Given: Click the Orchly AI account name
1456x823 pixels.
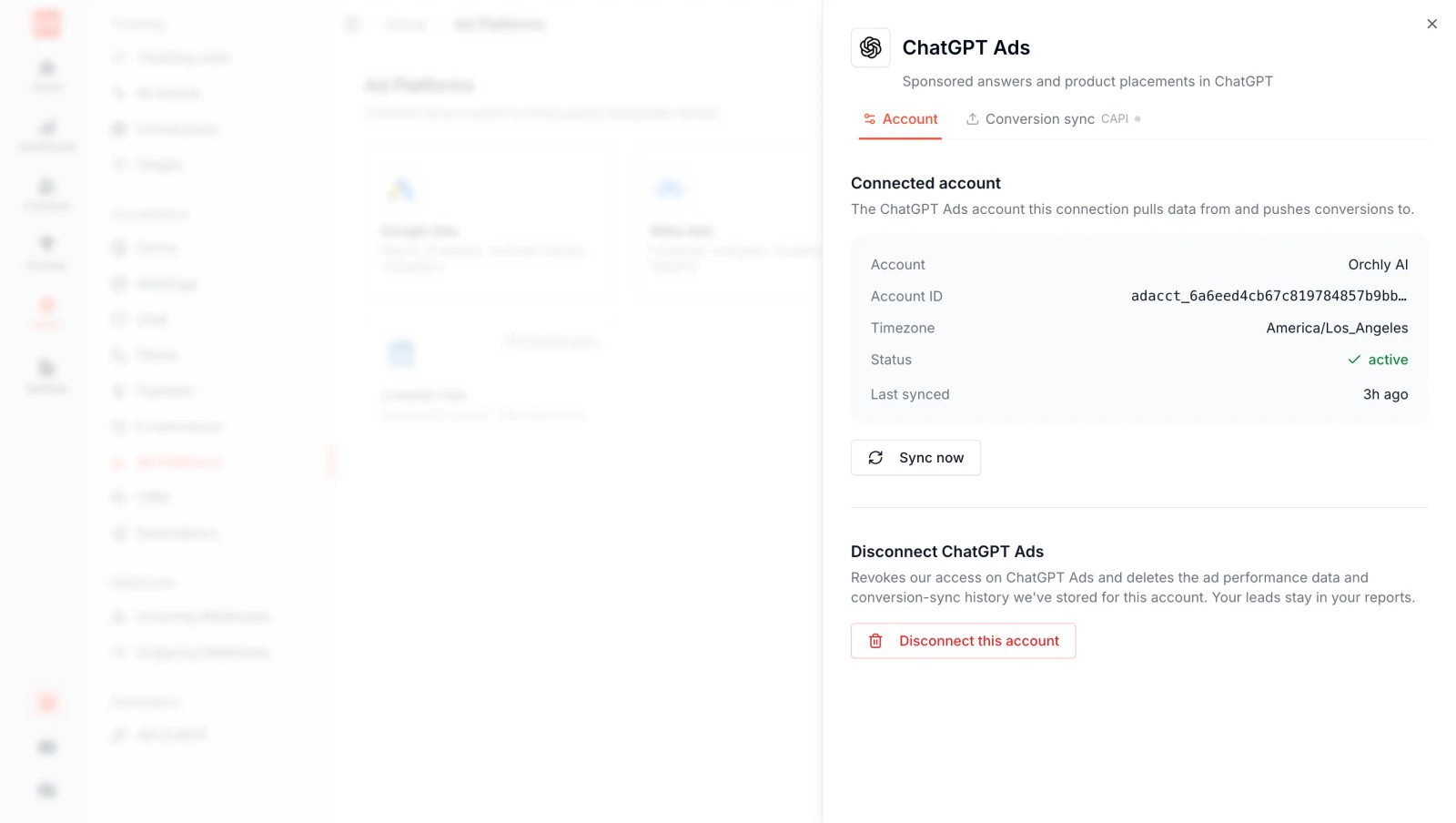Looking at the screenshot, I should (x=1378, y=265).
